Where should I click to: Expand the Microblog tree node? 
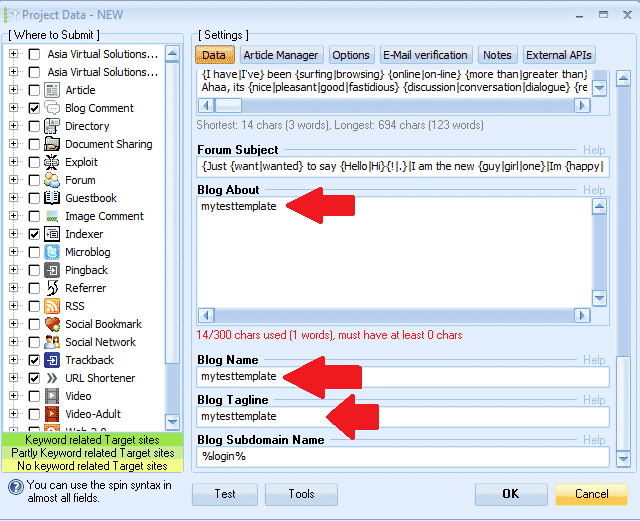click(14, 252)
